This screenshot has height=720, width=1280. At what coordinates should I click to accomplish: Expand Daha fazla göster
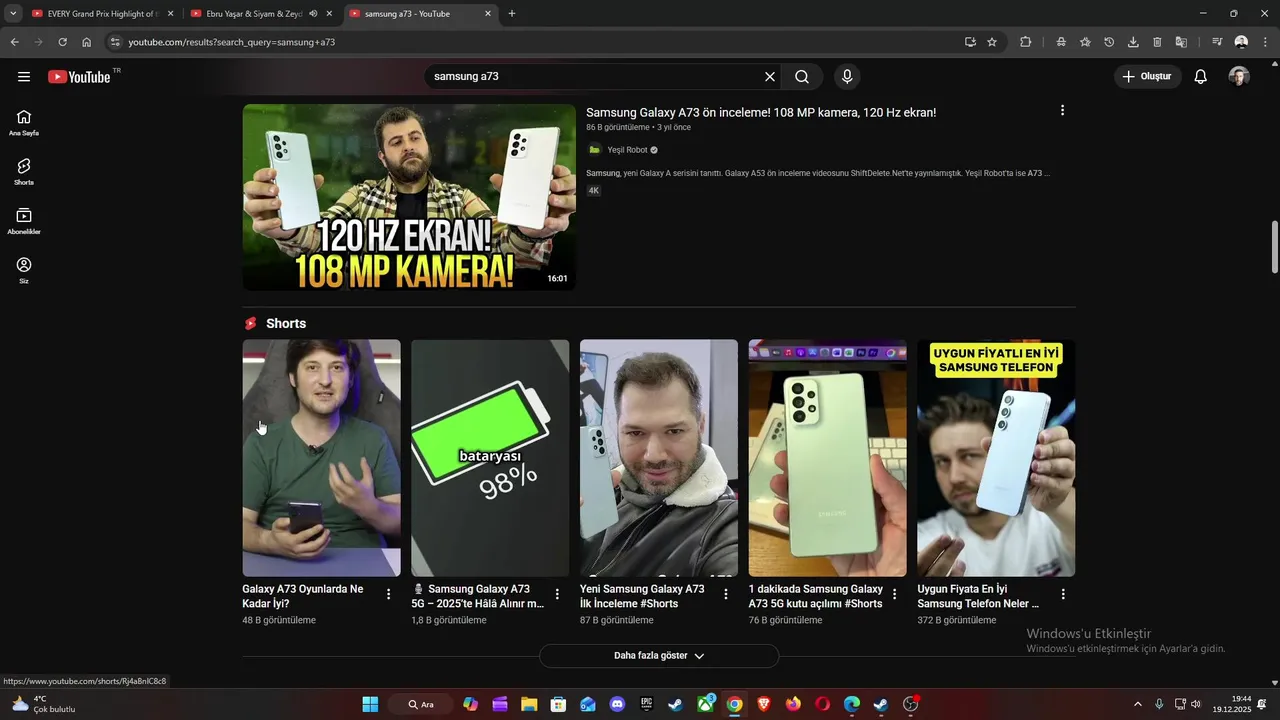(x=659, y=656)
